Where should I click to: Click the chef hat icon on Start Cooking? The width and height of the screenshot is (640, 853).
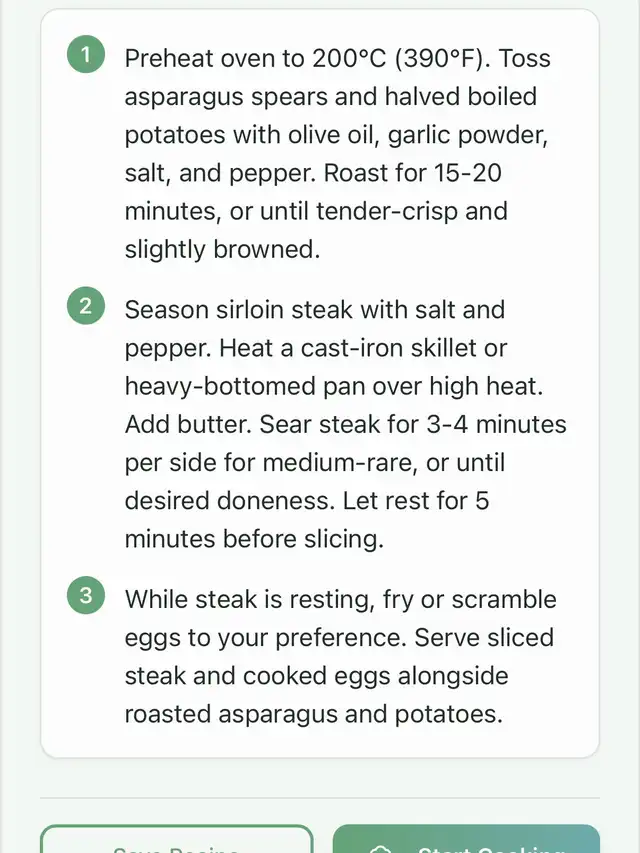(x=381, y=849)
